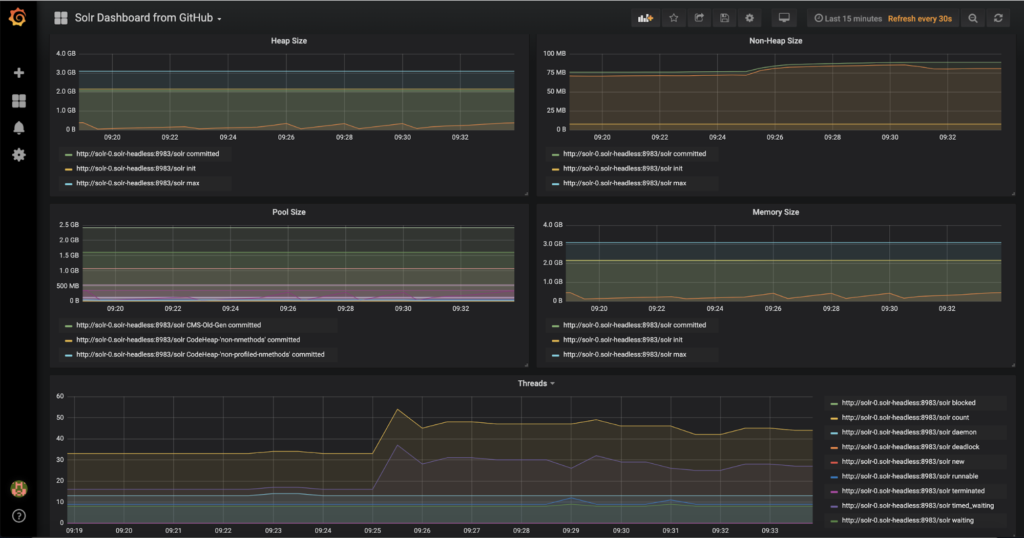Click the yellow count line peak in Threads graph
The image size is (1024, 538).
pos(398,409)
